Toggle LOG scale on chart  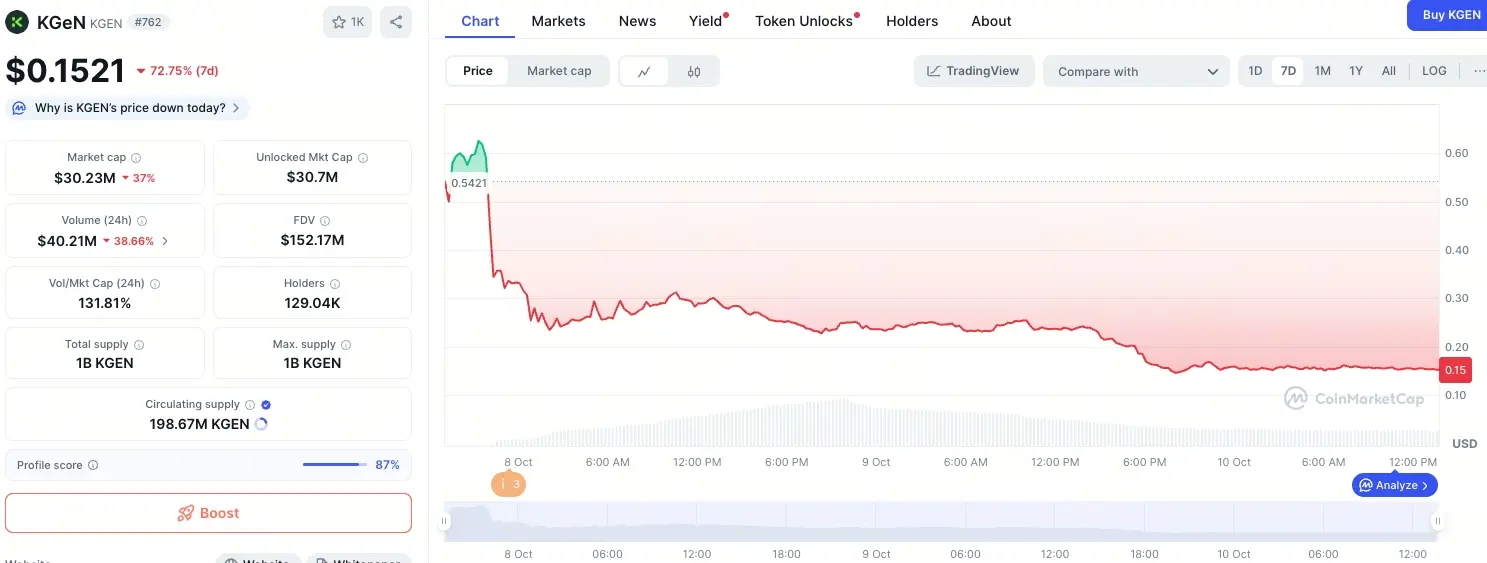pyautogui.click(x=1434, y=71)
